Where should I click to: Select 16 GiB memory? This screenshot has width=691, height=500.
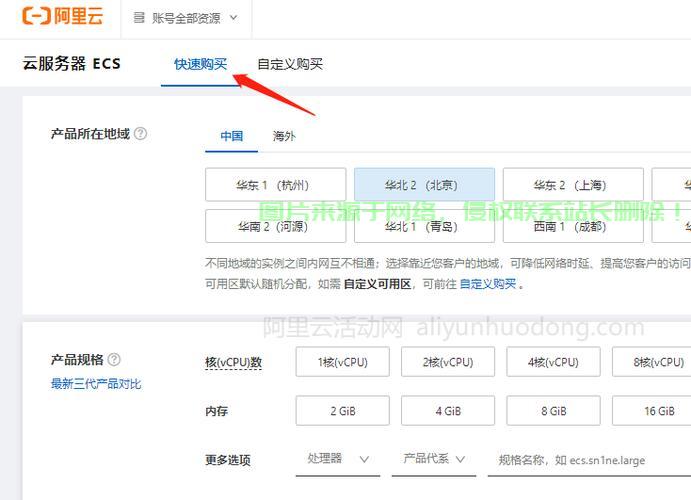tap(651, 411)
